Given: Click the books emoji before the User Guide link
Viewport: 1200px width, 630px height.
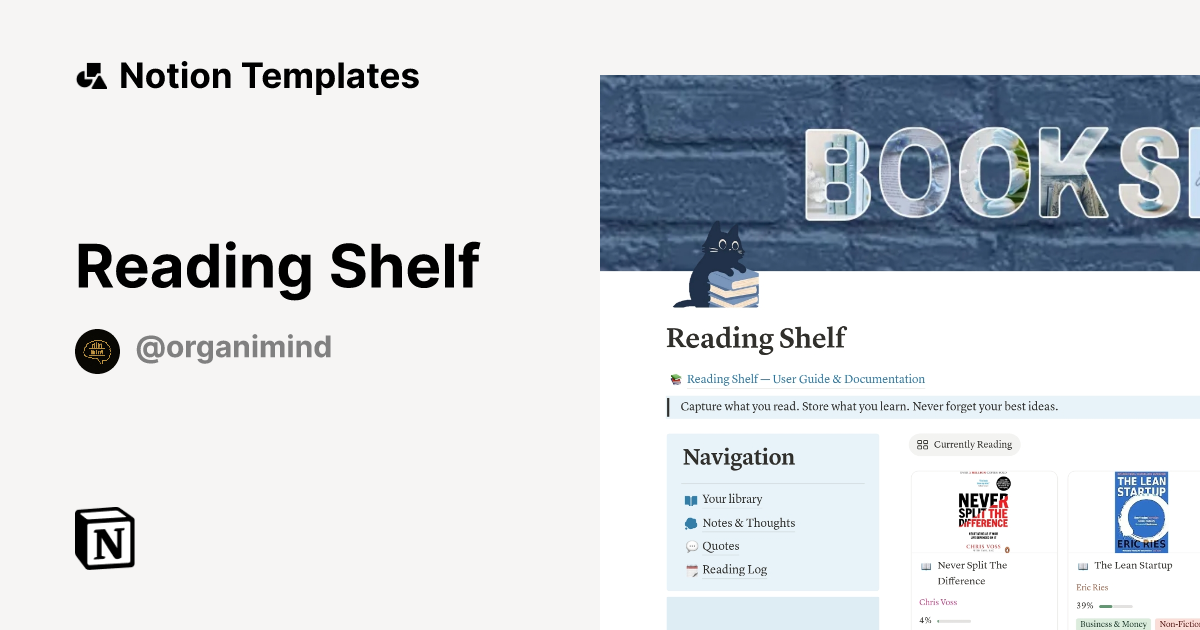Looking at the screenshot, I should pyautogui.click(x=675, y=379).
